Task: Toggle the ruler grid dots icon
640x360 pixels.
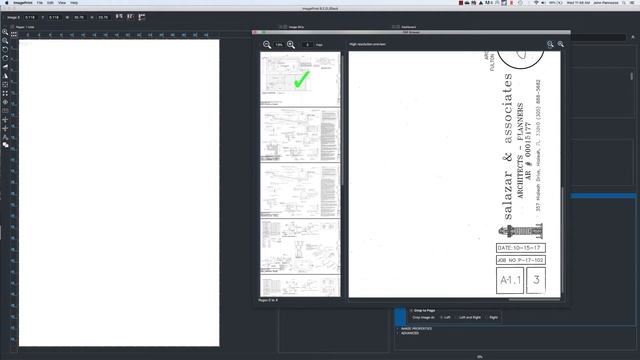Action: (x=14, y=35)
